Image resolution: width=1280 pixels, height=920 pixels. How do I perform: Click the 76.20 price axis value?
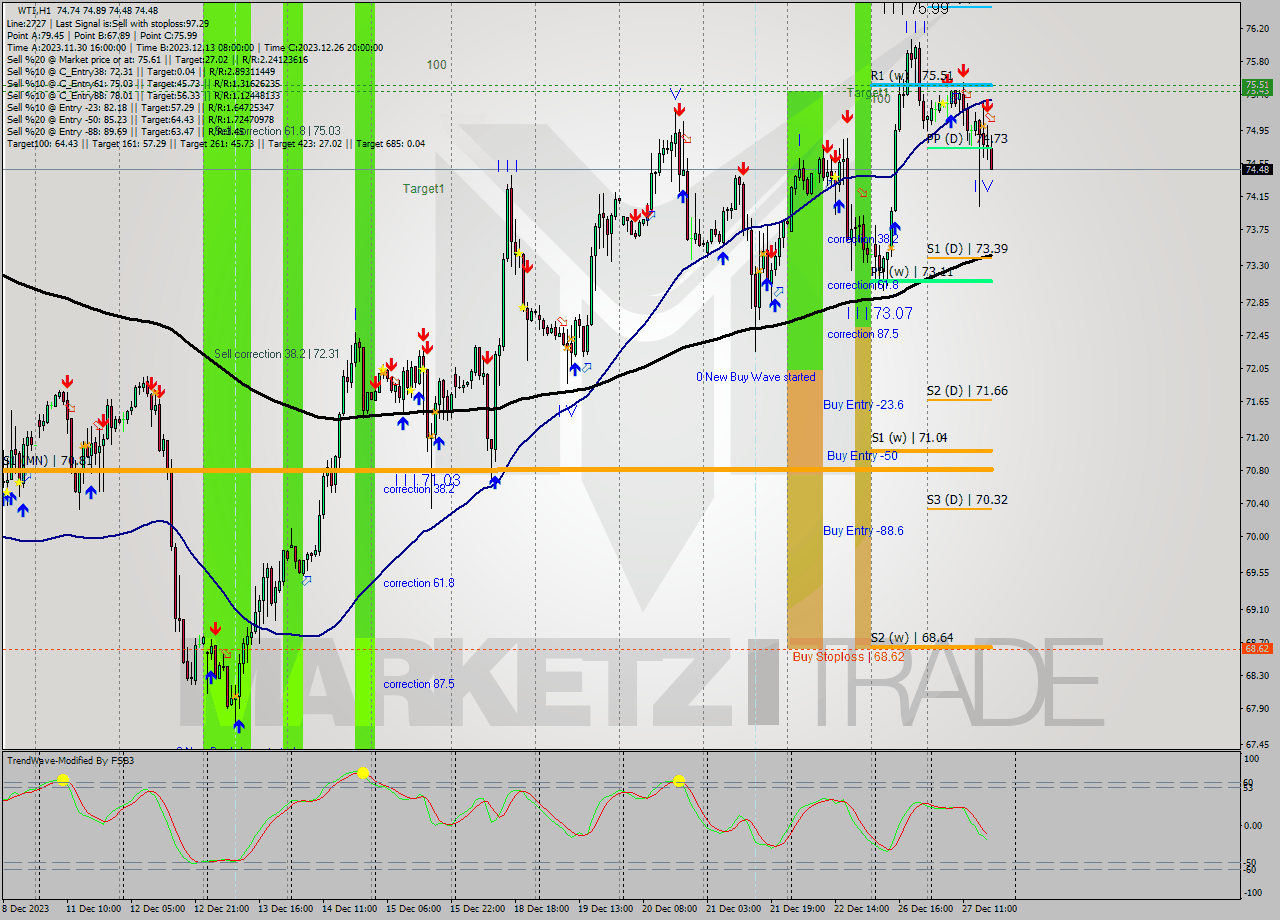click(x=1256, y=28)
